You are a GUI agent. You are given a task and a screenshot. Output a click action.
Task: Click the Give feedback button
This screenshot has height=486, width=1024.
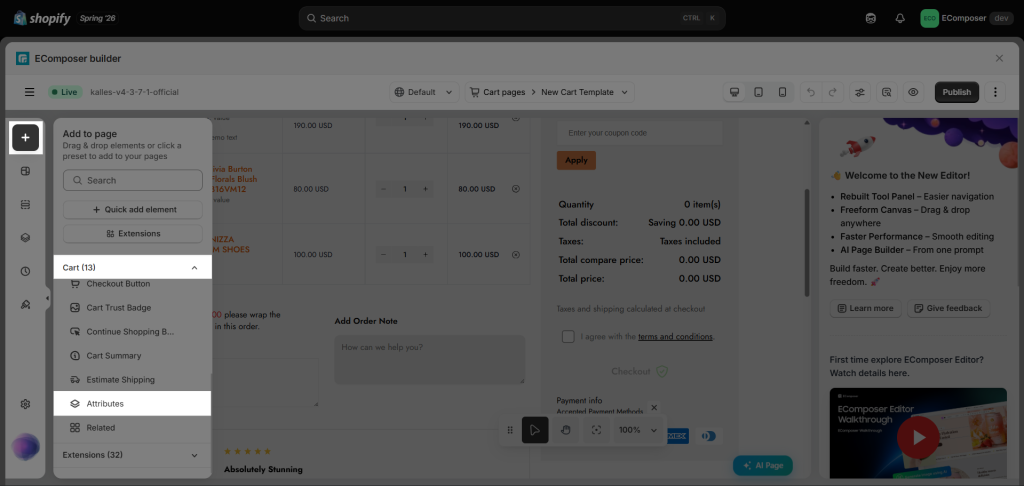(948, 308)
